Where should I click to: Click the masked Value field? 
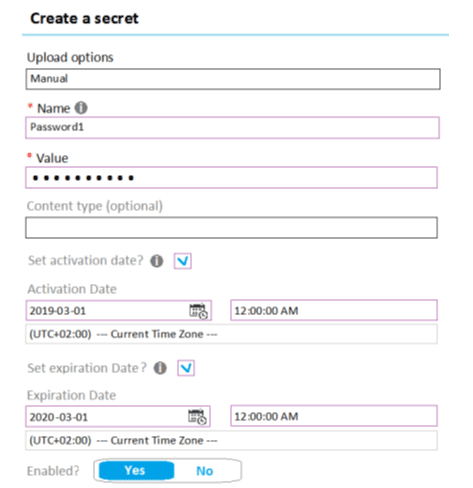pyautogui.click(x=231, y=178)
